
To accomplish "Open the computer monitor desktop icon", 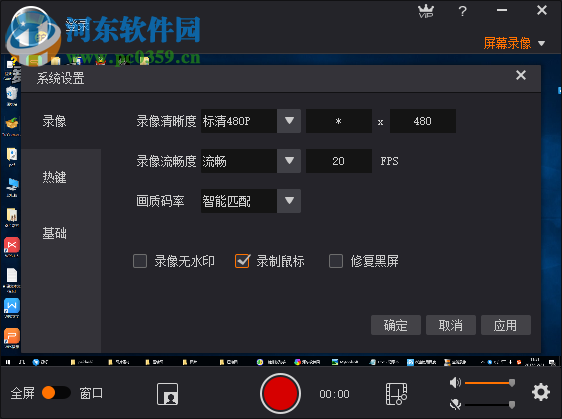I will [x=12, y=185].
